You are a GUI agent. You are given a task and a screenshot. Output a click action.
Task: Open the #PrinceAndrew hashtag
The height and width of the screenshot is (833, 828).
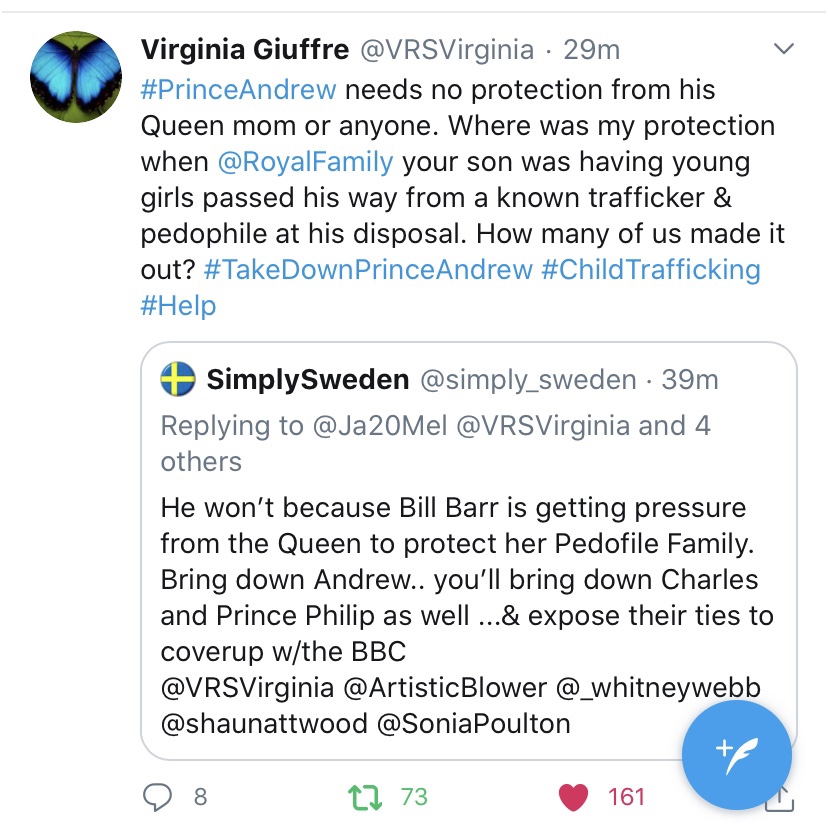pos(239,89)
